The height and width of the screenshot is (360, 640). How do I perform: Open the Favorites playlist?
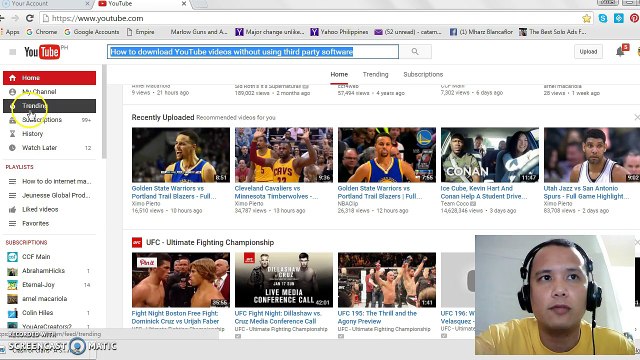(49, 223)
